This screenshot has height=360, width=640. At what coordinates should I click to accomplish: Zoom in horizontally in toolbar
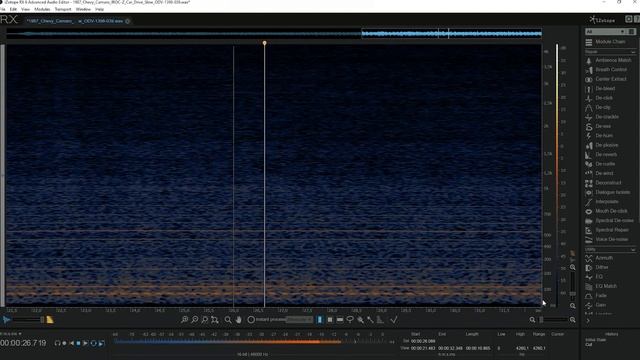click(x=185, y=320)
